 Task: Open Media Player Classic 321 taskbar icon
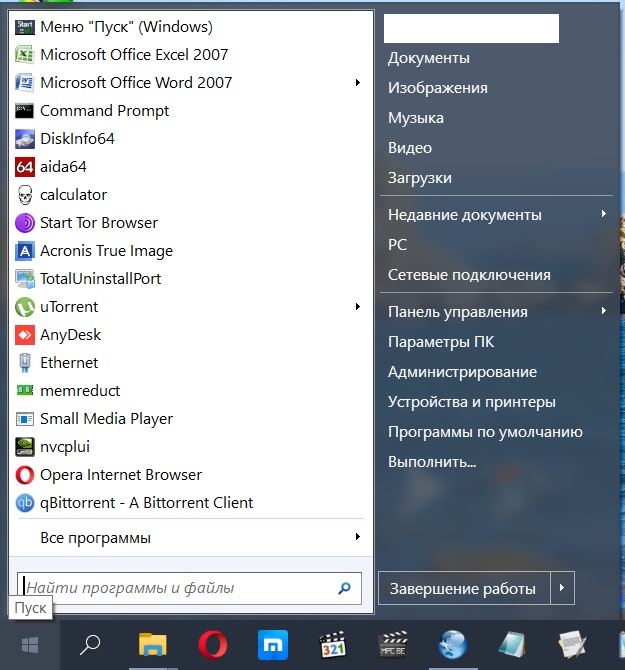tap(333, 645)
